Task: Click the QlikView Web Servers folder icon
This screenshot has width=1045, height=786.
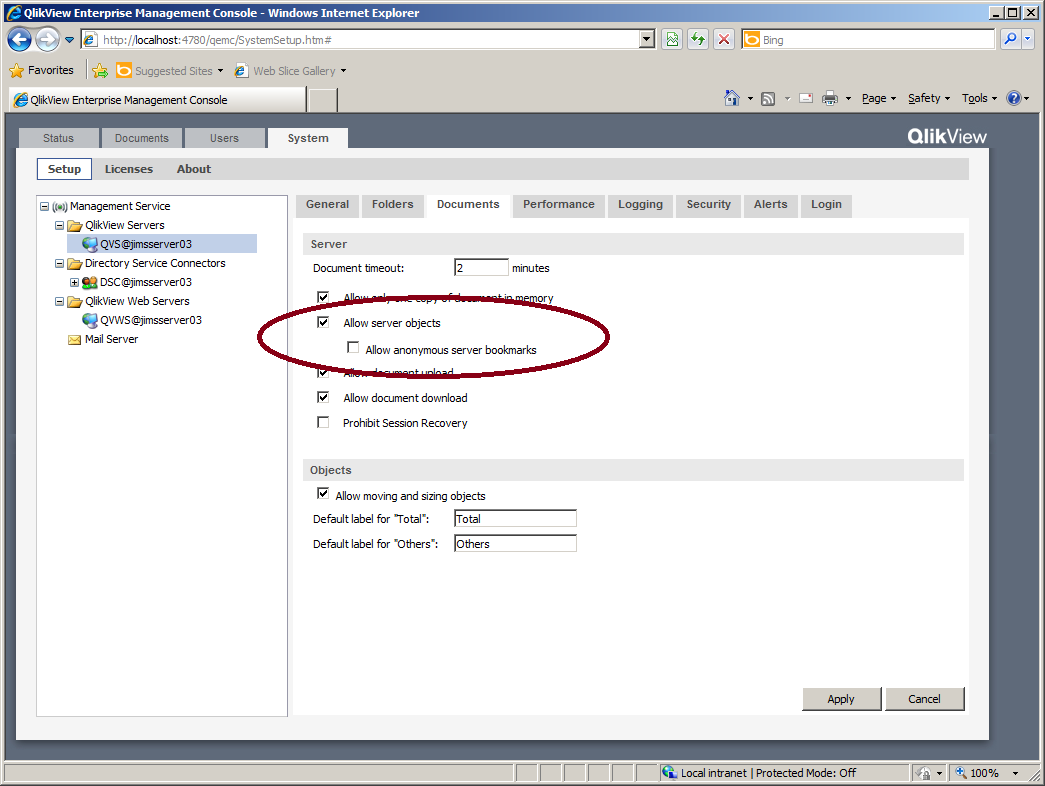Action: [x=75, y=301]
